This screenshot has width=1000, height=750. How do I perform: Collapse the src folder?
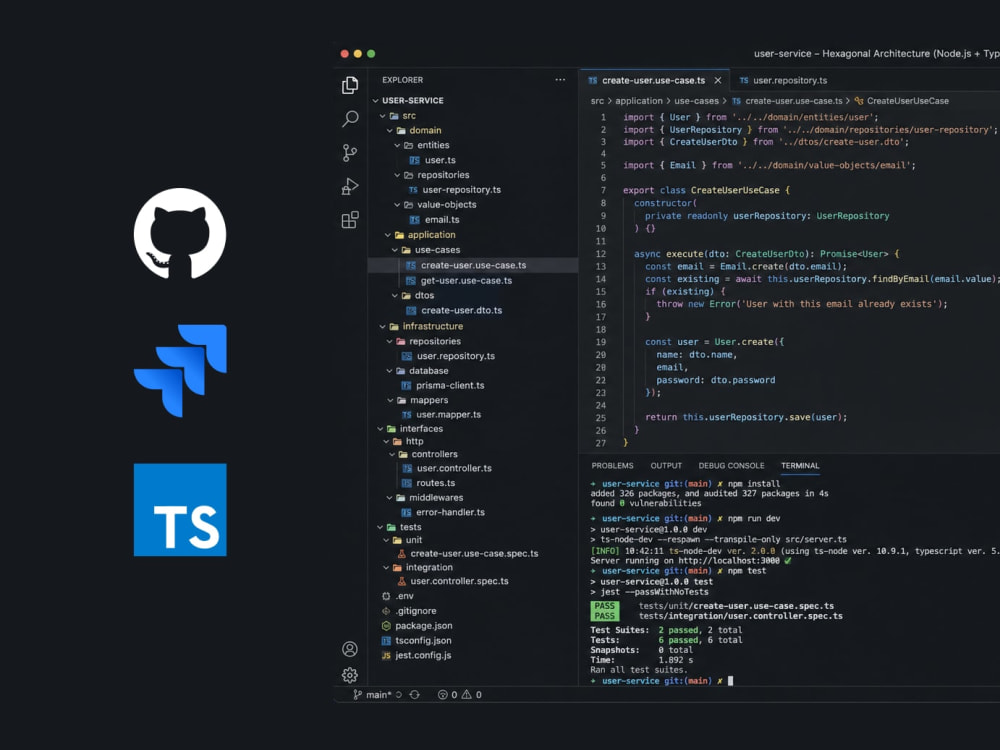point(383,116)
